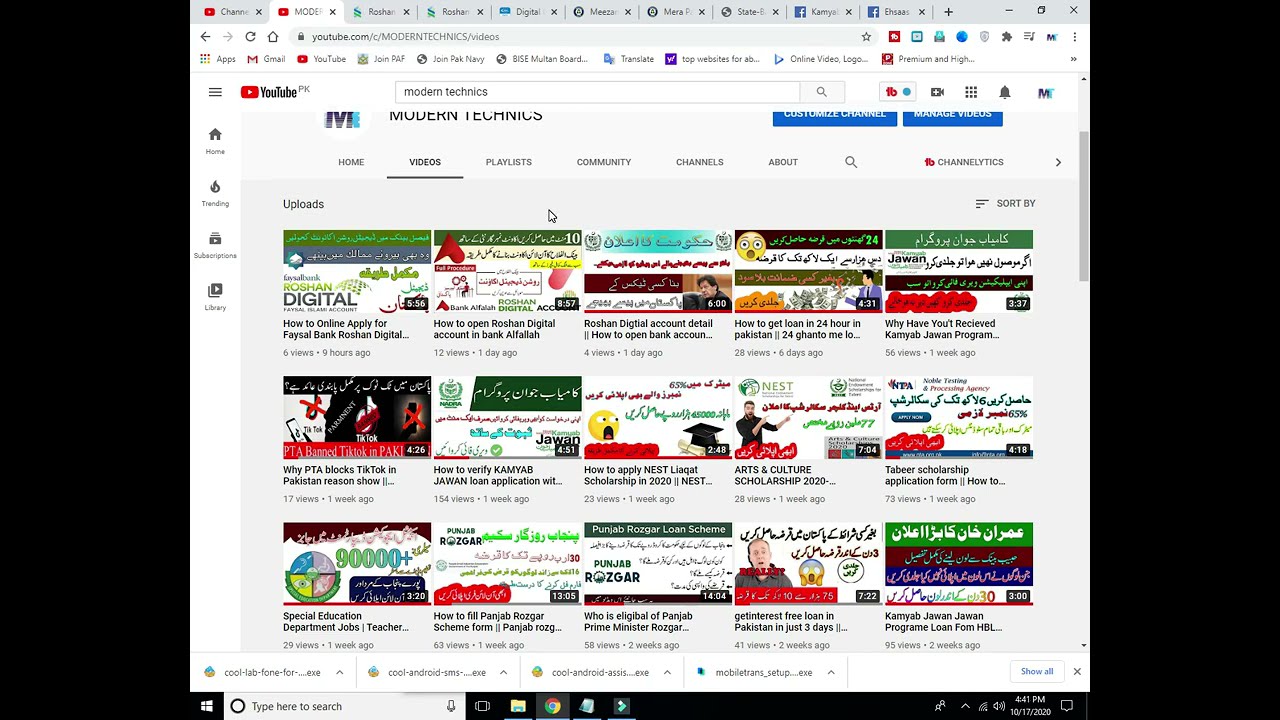The image size is (1280, 720).
Task: Click the Customize Channel button
Action: [835, 114]
